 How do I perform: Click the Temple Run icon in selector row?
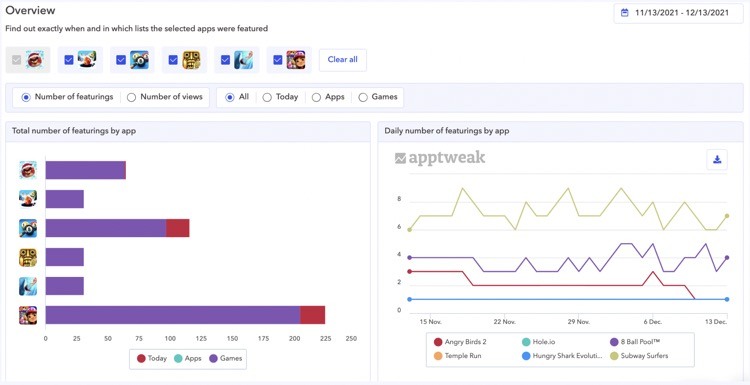[191, 60]
